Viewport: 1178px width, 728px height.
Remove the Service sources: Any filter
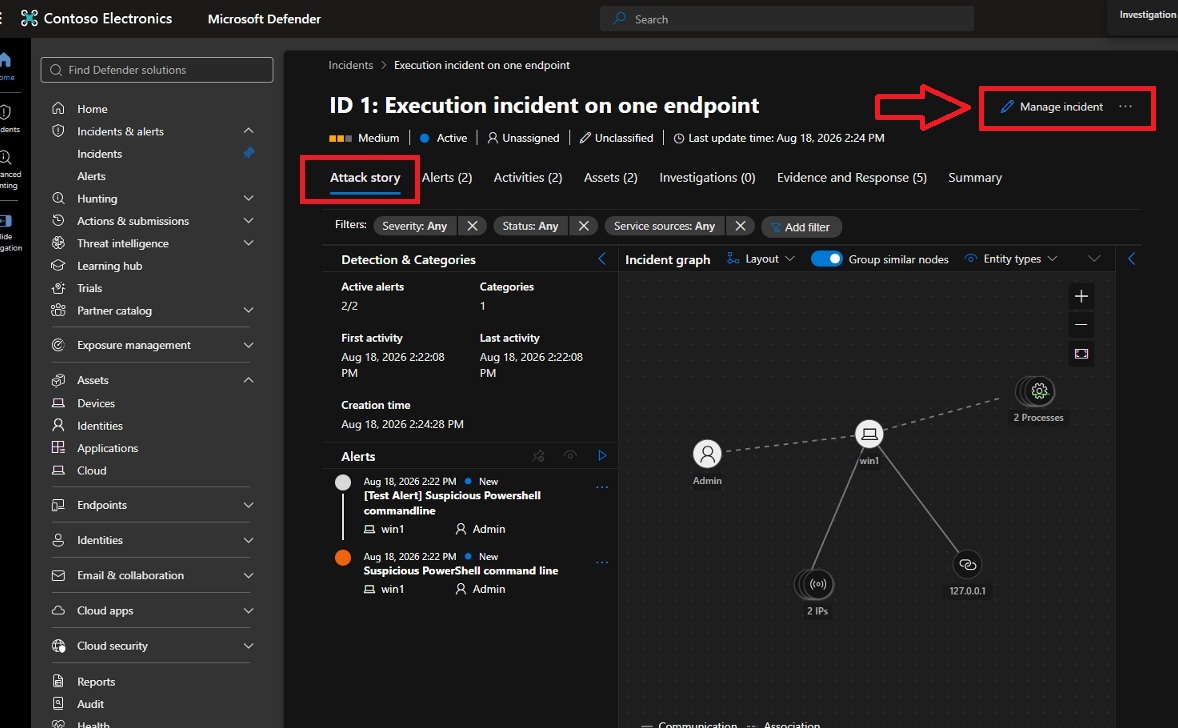coord(740,226)
